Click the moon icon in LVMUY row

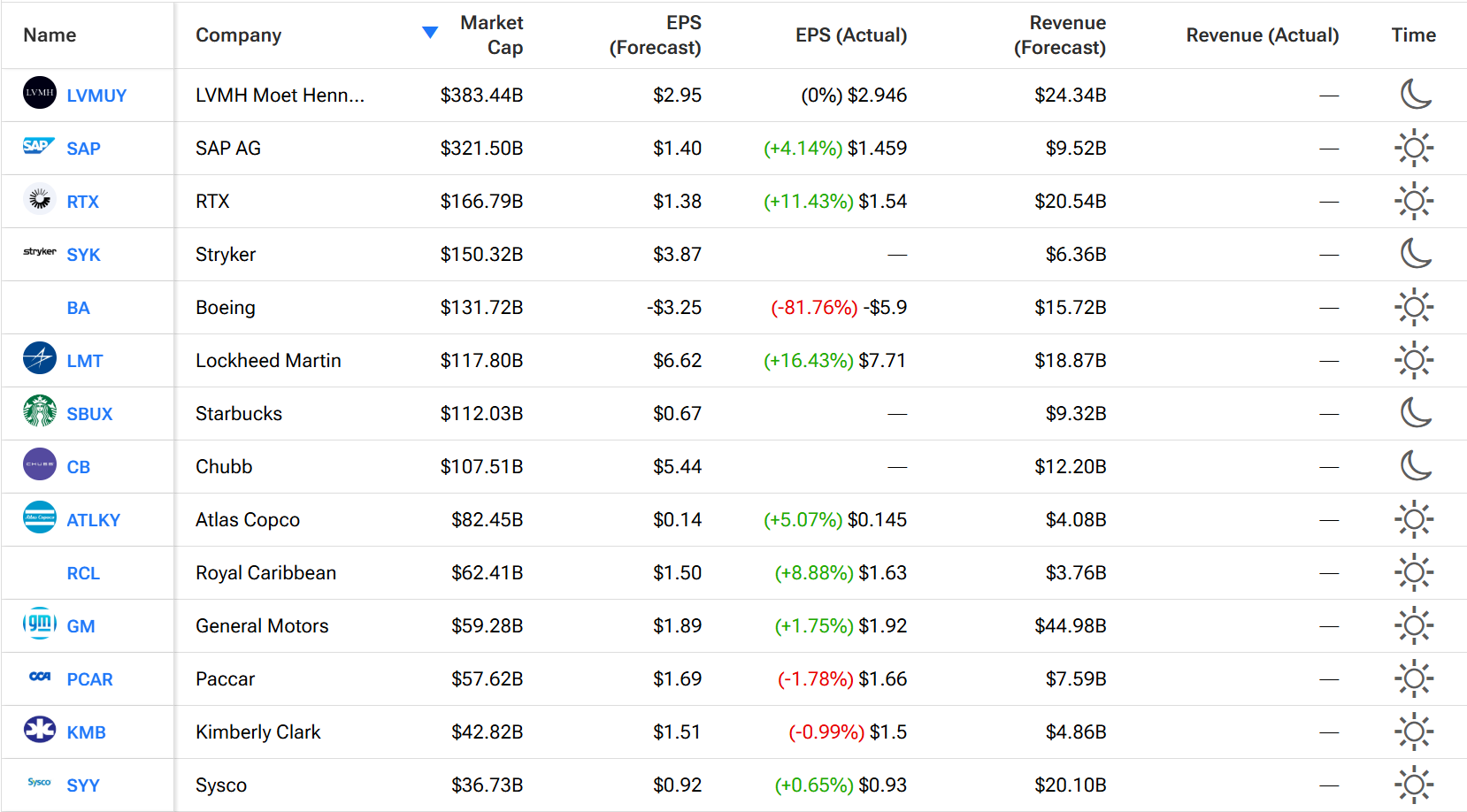click(x=1415, y=94)
